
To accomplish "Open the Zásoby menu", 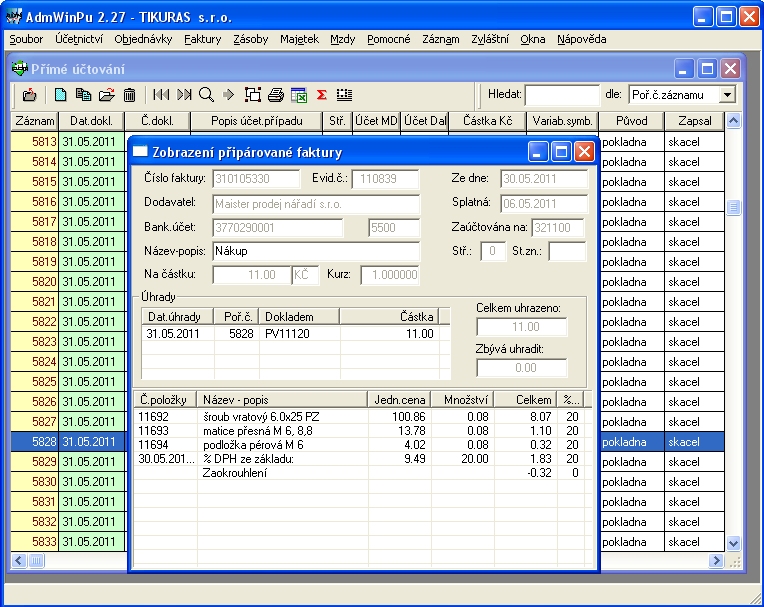I will (250, 39).
